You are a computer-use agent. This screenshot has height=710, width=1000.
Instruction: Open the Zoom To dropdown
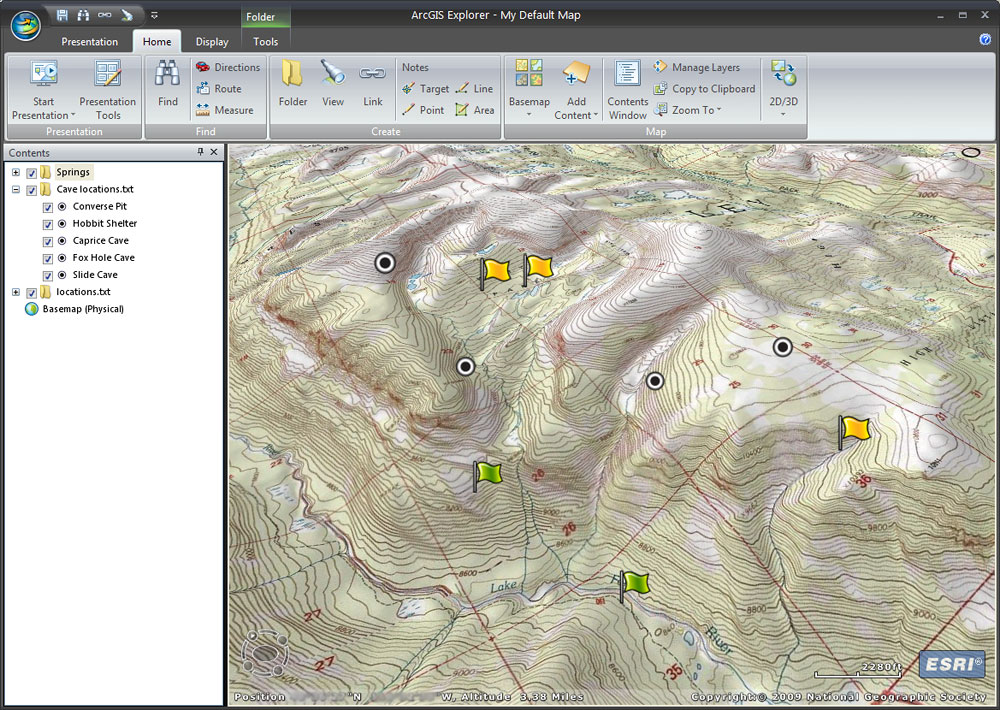coord(688,110)
